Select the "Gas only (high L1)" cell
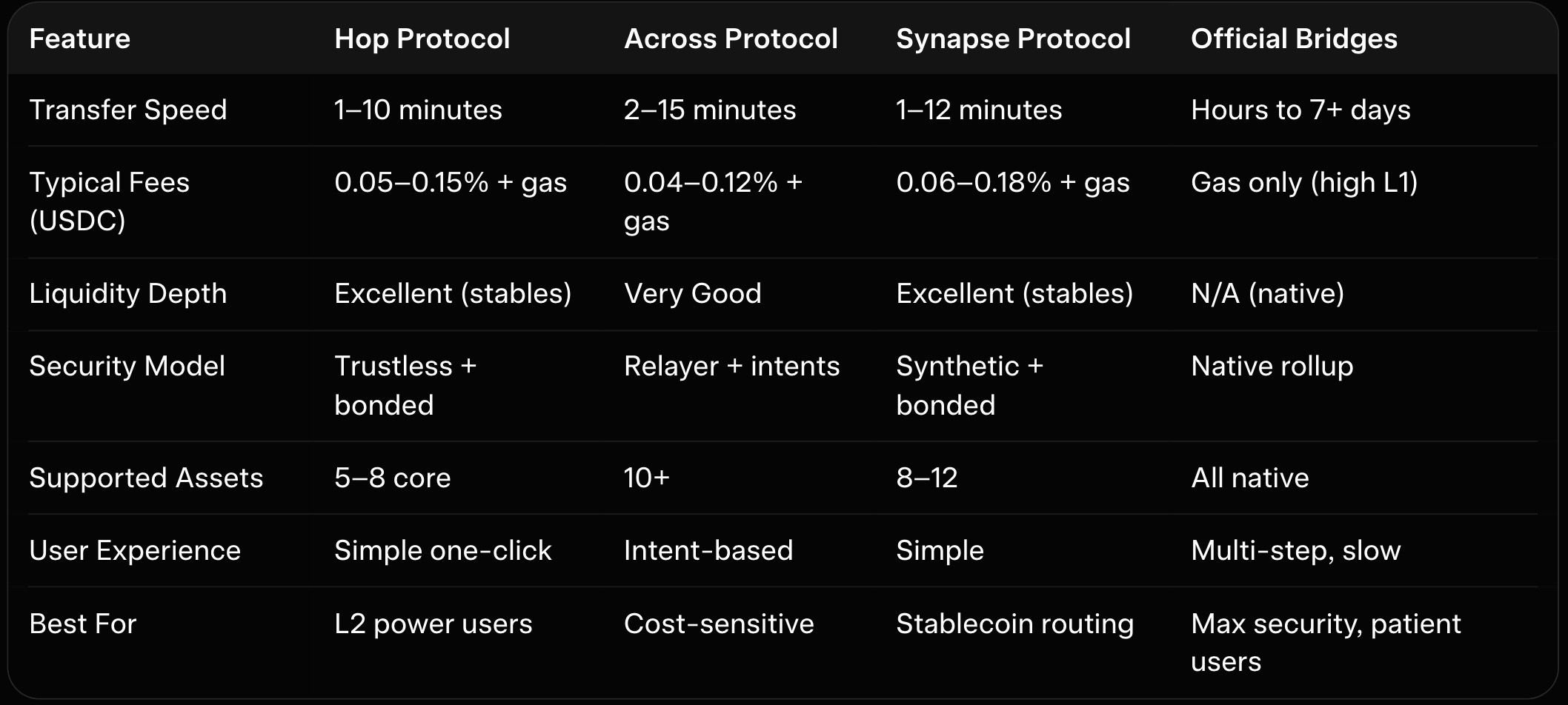1568x705 pixels. [1304, 182]
